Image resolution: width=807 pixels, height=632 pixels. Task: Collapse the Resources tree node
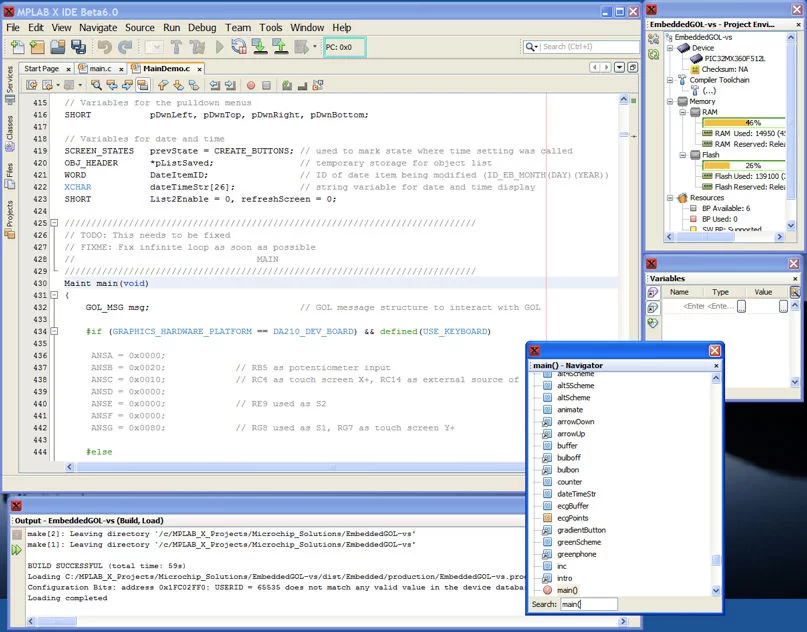(x=670, y=198)
